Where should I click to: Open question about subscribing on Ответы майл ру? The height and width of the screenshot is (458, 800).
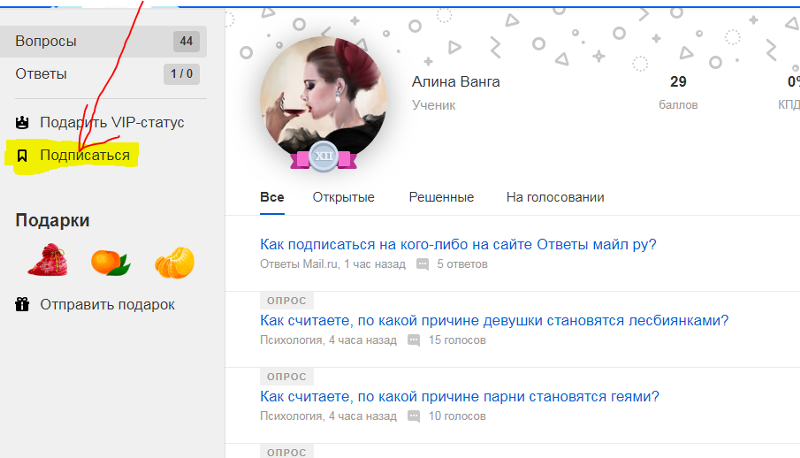(x=458, y=244)
